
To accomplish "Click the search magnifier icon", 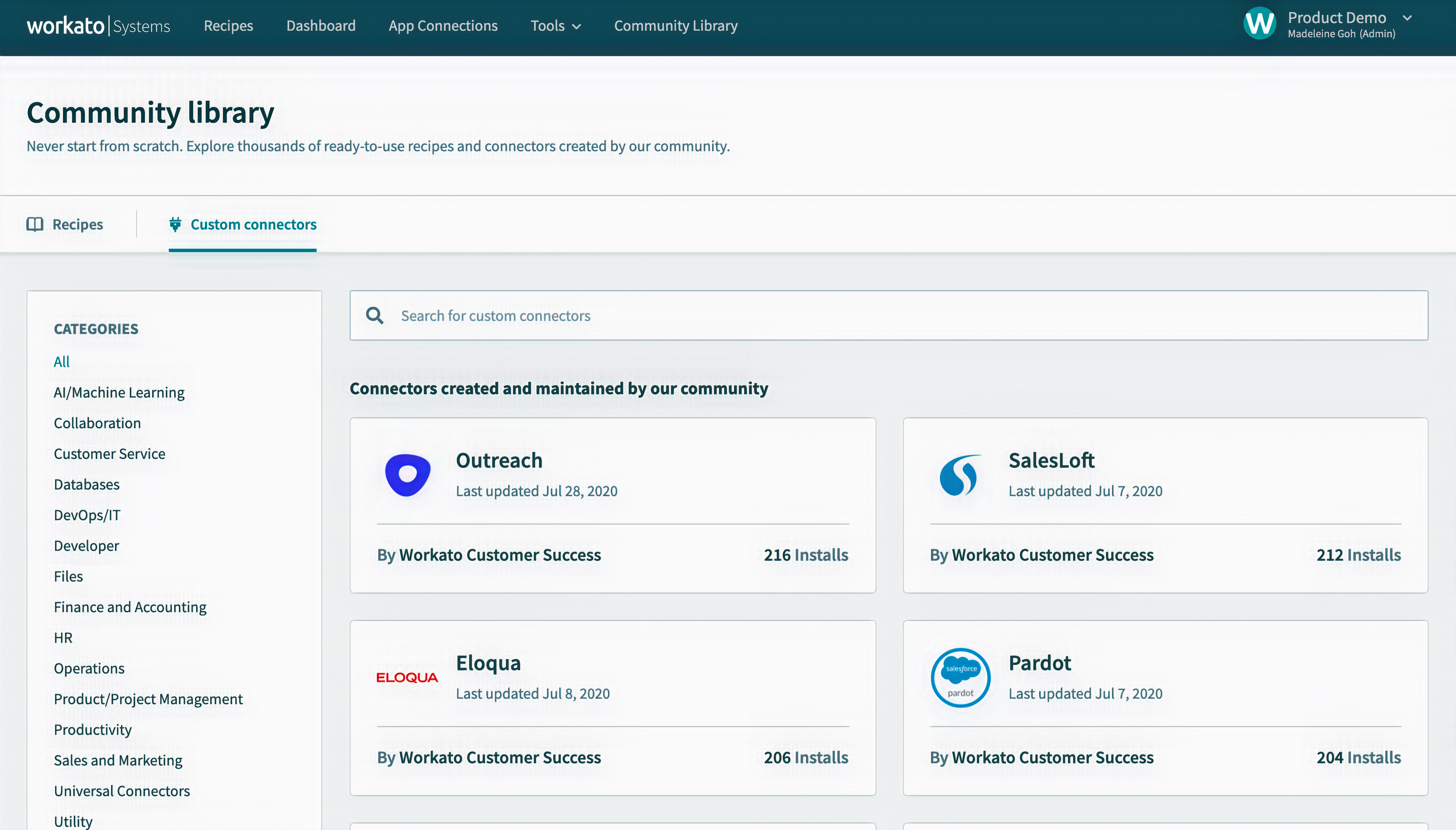I will coord(375,315).
